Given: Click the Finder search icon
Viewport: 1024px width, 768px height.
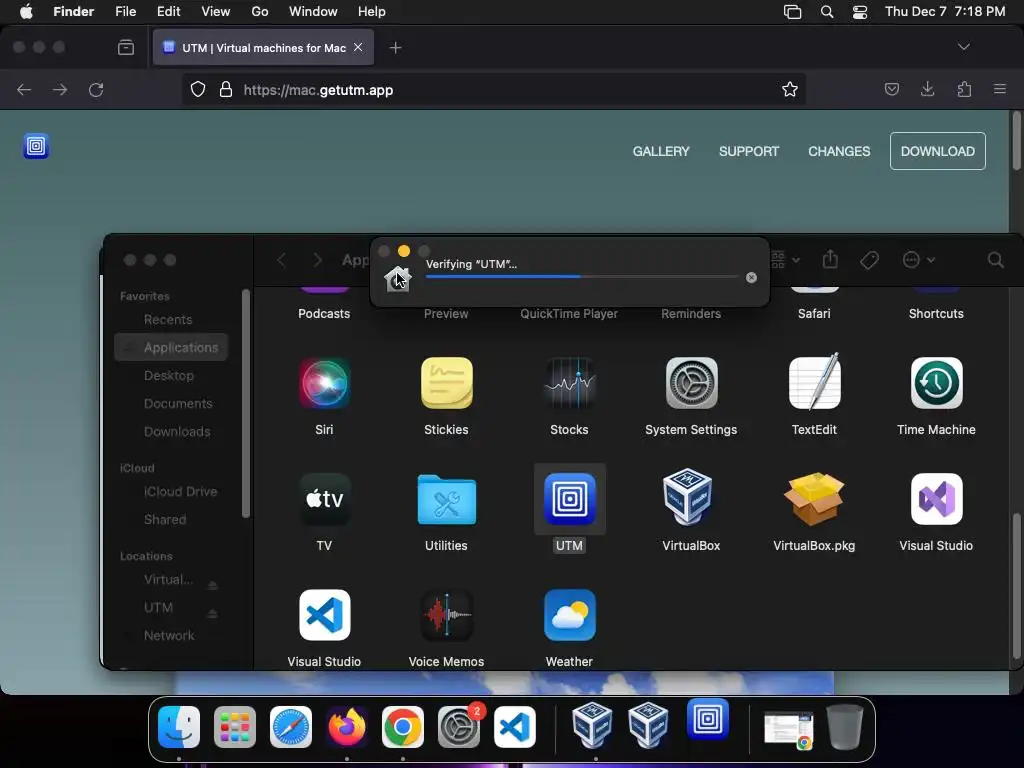Looking at the screenshot, I should [995, 260].
